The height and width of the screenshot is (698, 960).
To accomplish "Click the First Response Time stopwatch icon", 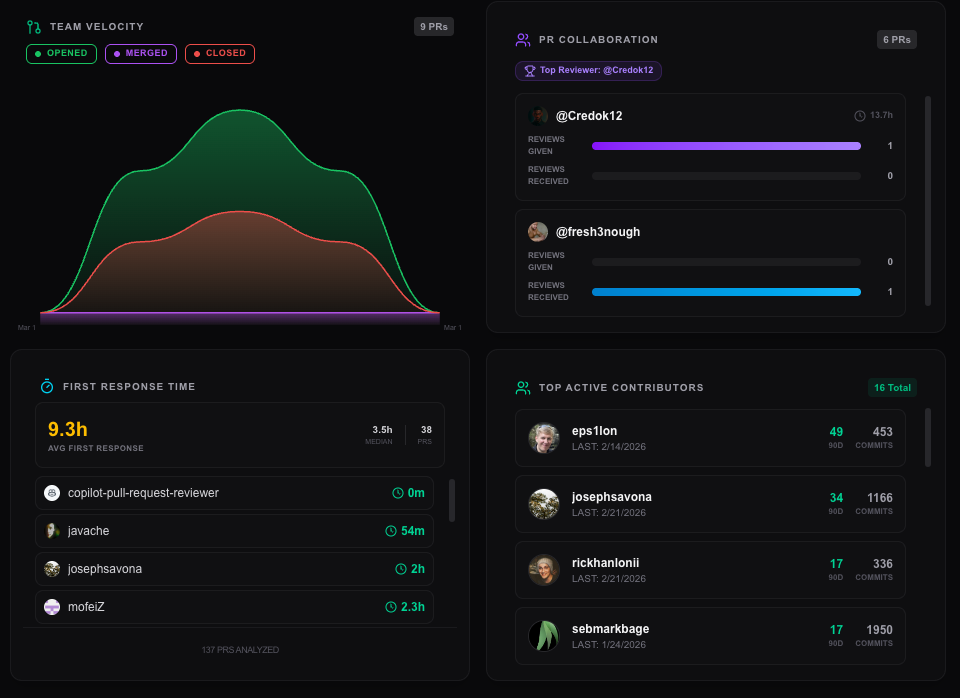I will coord(47,386).
